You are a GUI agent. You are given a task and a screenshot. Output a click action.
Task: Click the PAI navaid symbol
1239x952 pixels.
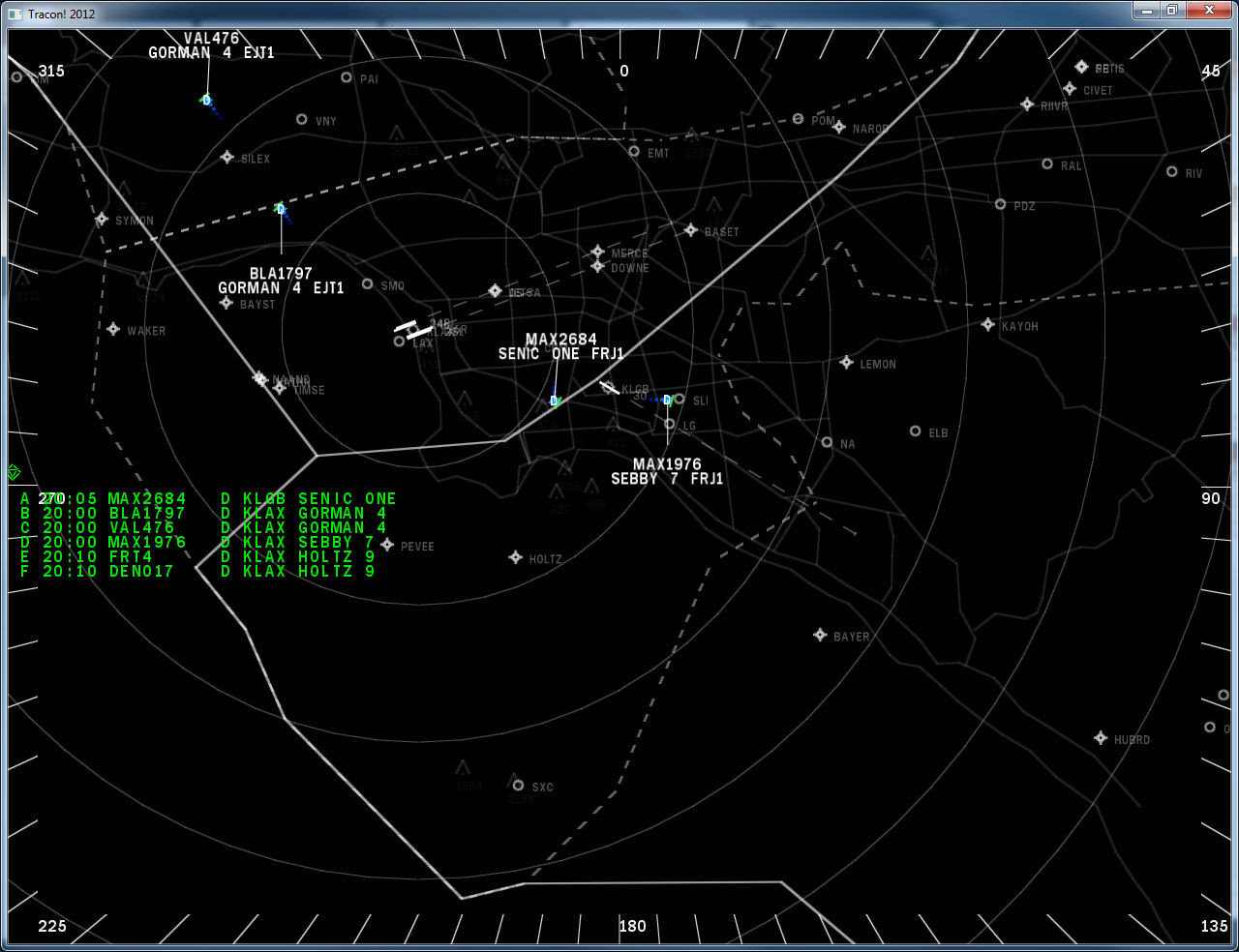[x=347, y=77]
